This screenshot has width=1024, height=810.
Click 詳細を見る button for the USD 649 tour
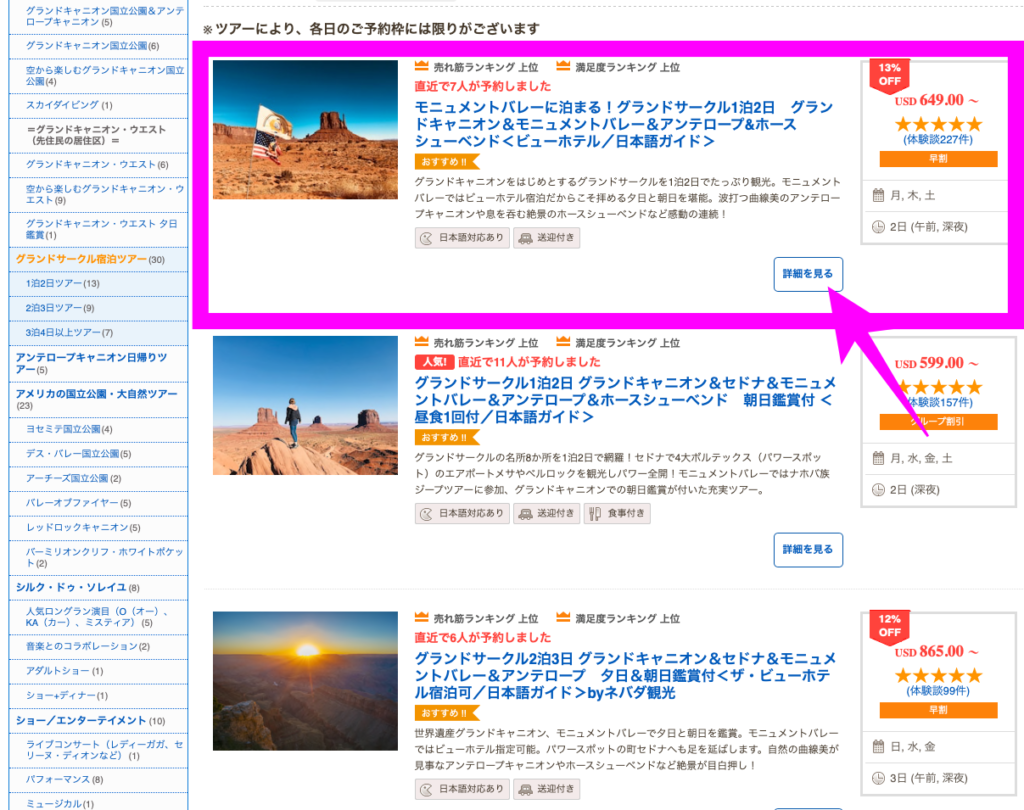(x=807, y=274)
